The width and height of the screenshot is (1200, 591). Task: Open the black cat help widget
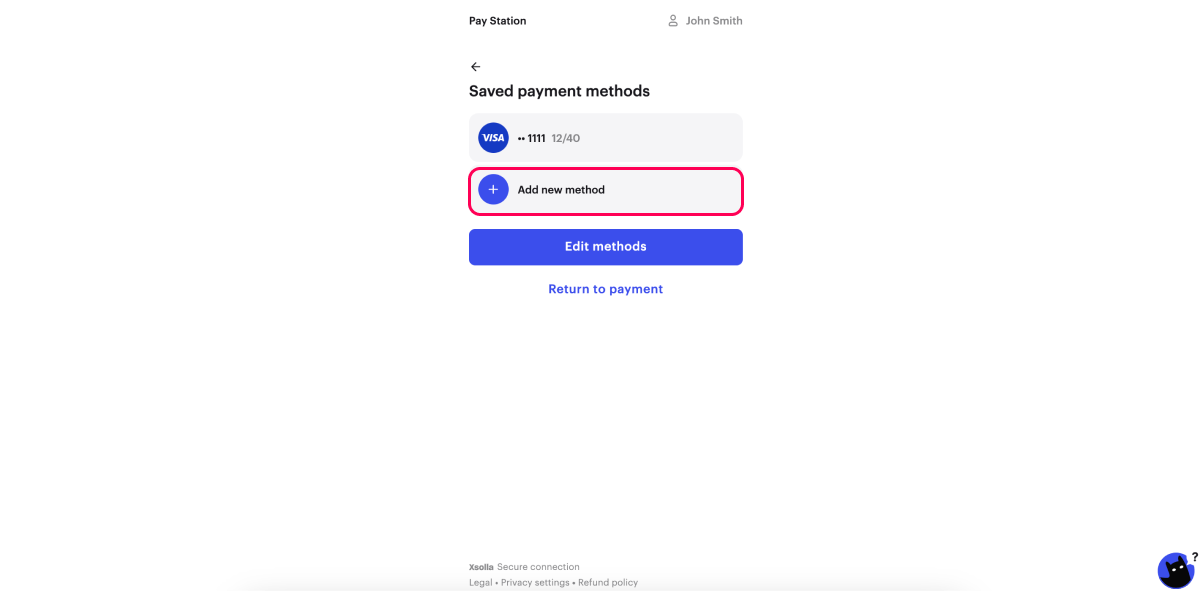1175,572
